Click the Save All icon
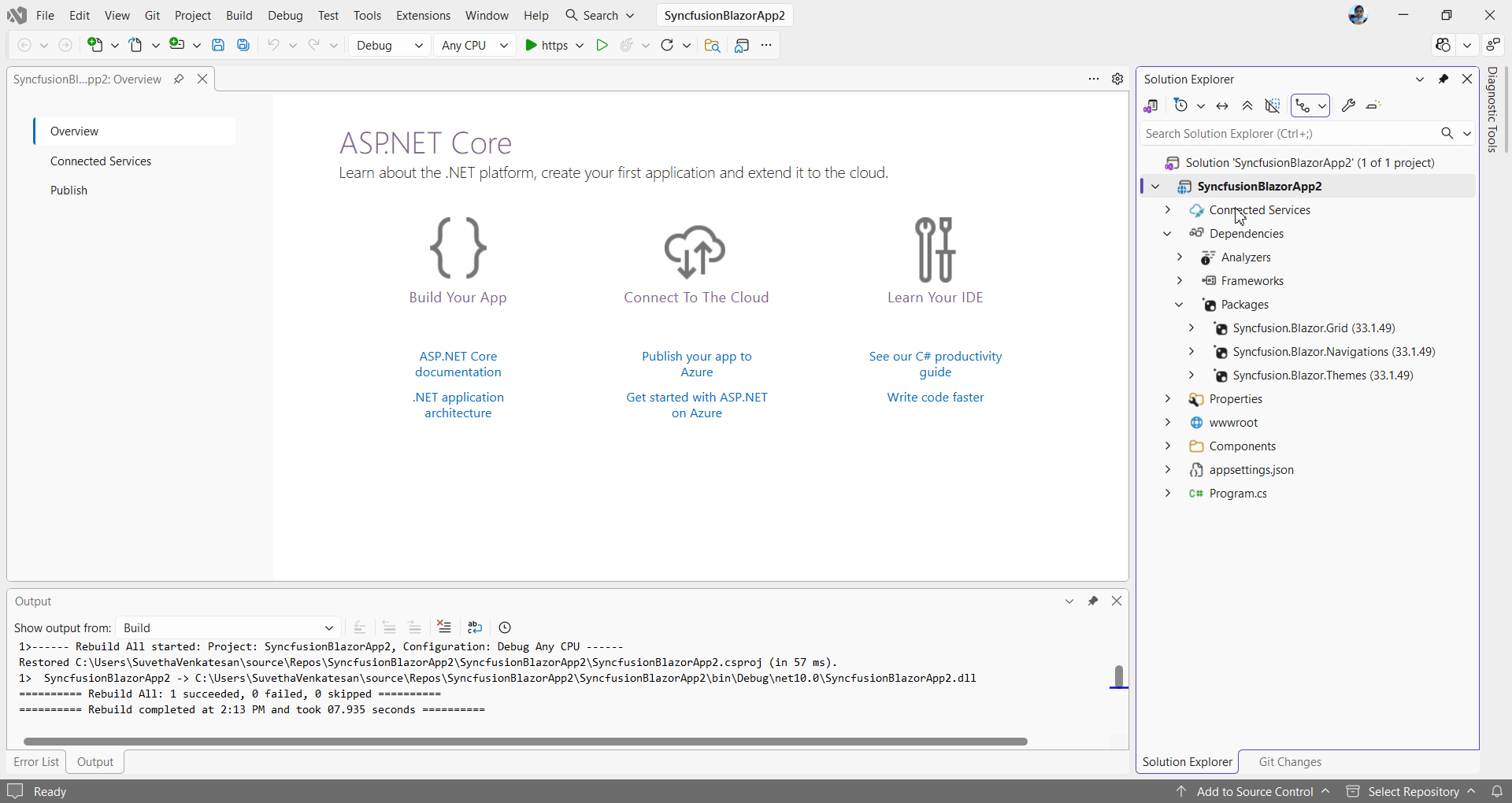Image resolution: width=1512 pixels, height=803 pixels. click(x=243, y=45)
